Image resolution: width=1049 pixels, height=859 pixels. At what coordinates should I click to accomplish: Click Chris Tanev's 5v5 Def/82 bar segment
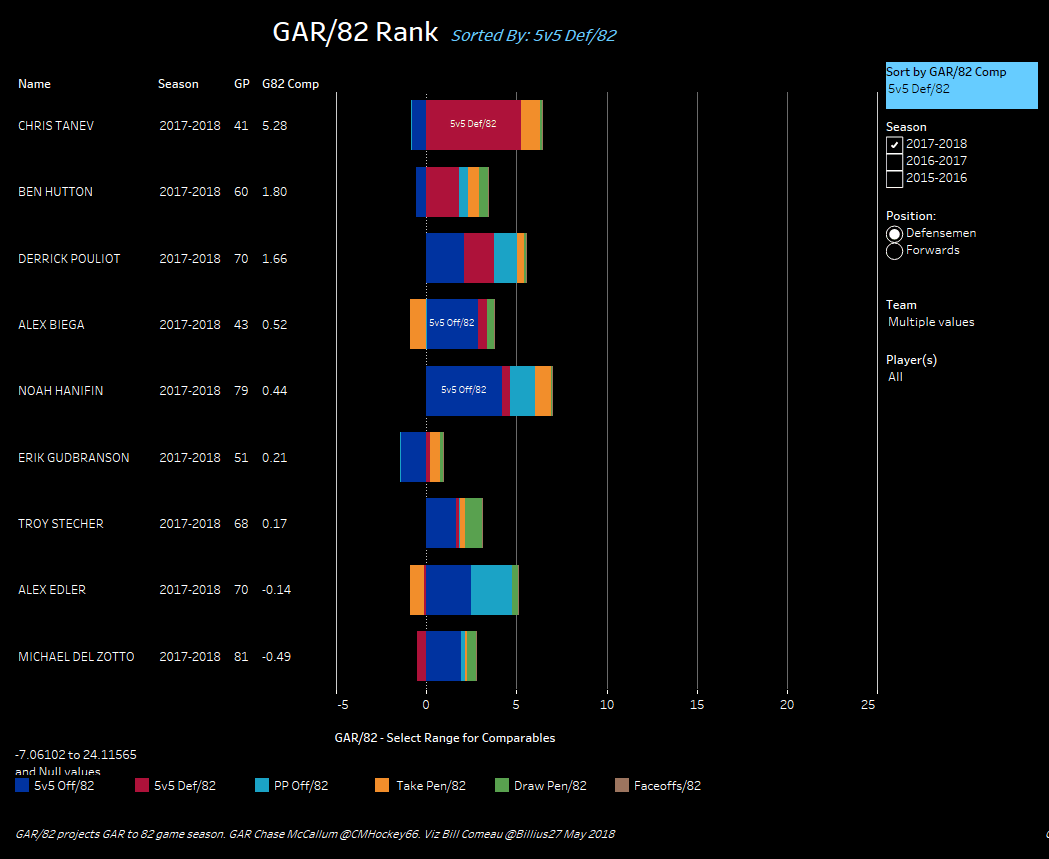point(473,125)
